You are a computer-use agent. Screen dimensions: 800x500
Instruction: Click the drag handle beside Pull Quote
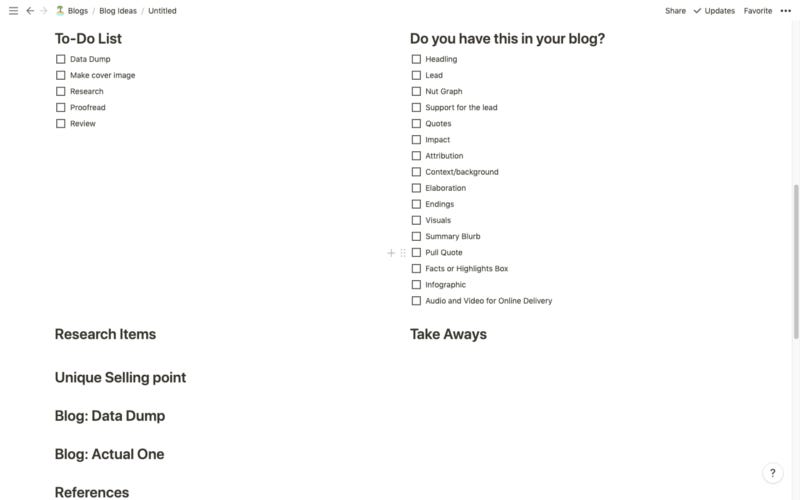pos(403,253)
